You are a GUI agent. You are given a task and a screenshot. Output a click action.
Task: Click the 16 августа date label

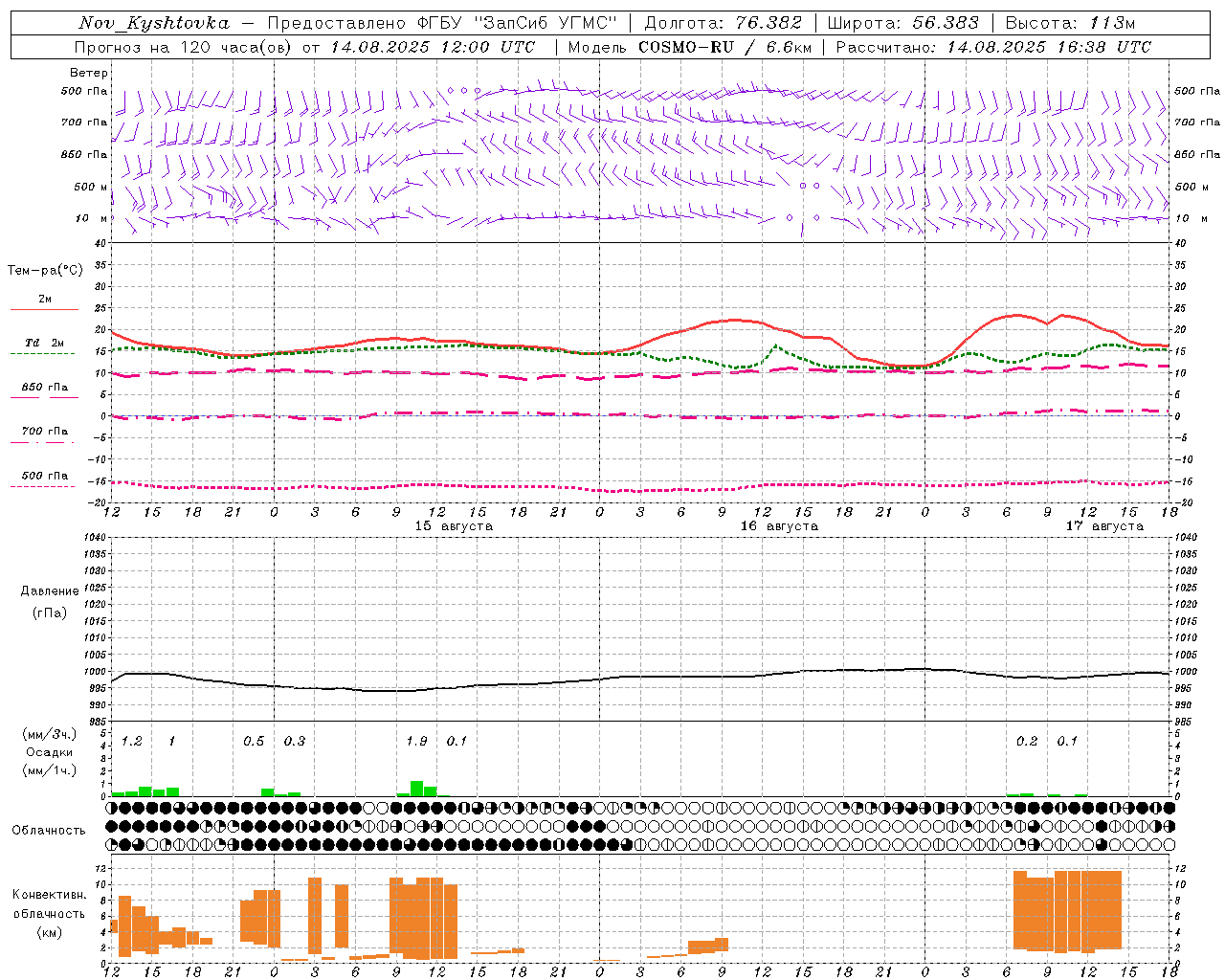coord(779,526)
